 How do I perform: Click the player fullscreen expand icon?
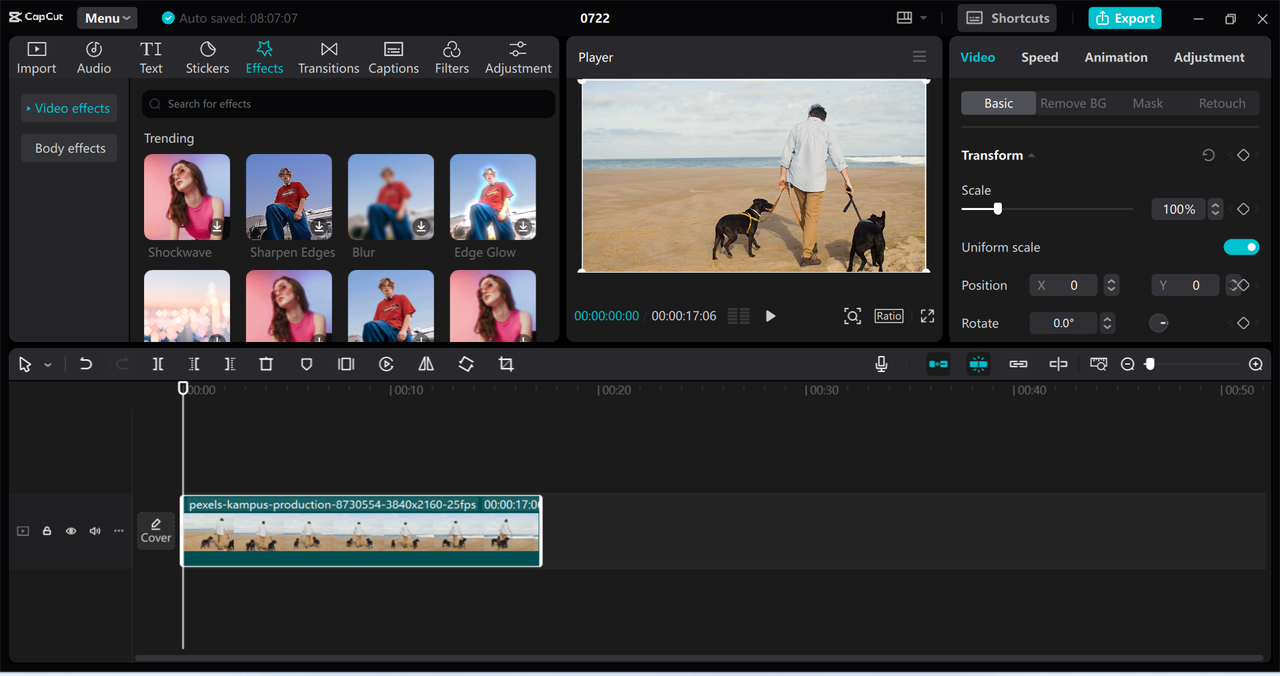[x=927, y=316]
